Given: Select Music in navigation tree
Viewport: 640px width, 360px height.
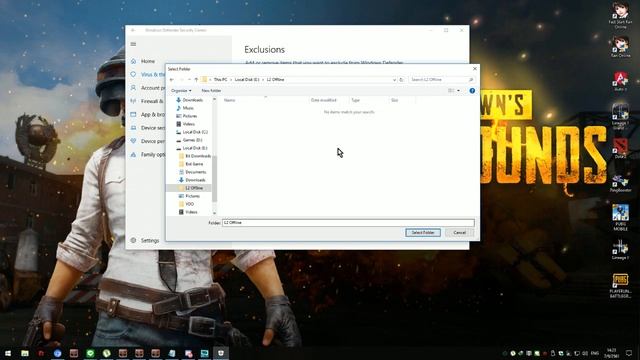Looking at the screenshot, I should (185, 108).
